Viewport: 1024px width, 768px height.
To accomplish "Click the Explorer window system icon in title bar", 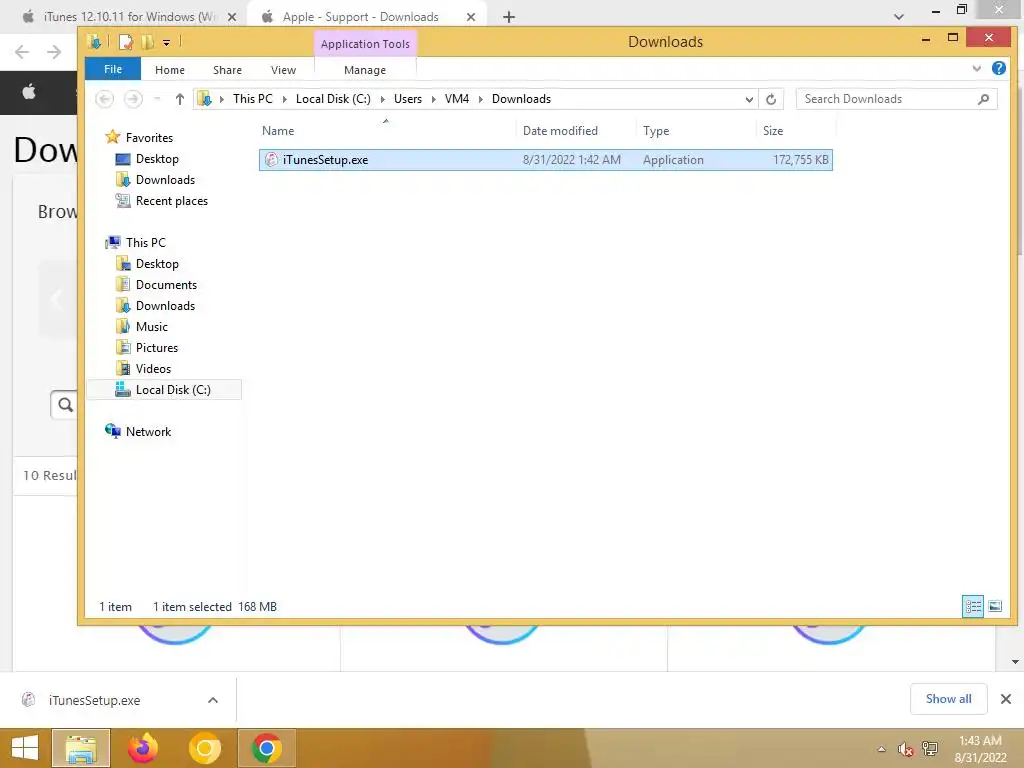I will (94, 42).
